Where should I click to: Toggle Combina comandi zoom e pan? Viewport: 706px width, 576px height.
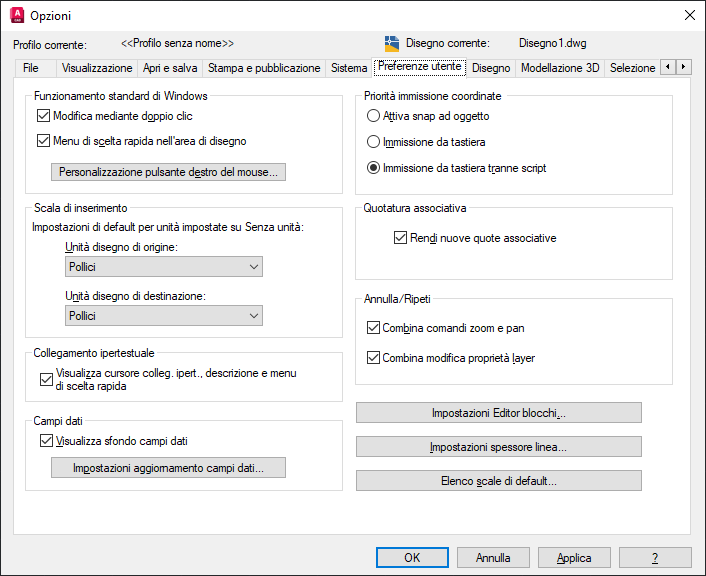click(x=374, y=328)
